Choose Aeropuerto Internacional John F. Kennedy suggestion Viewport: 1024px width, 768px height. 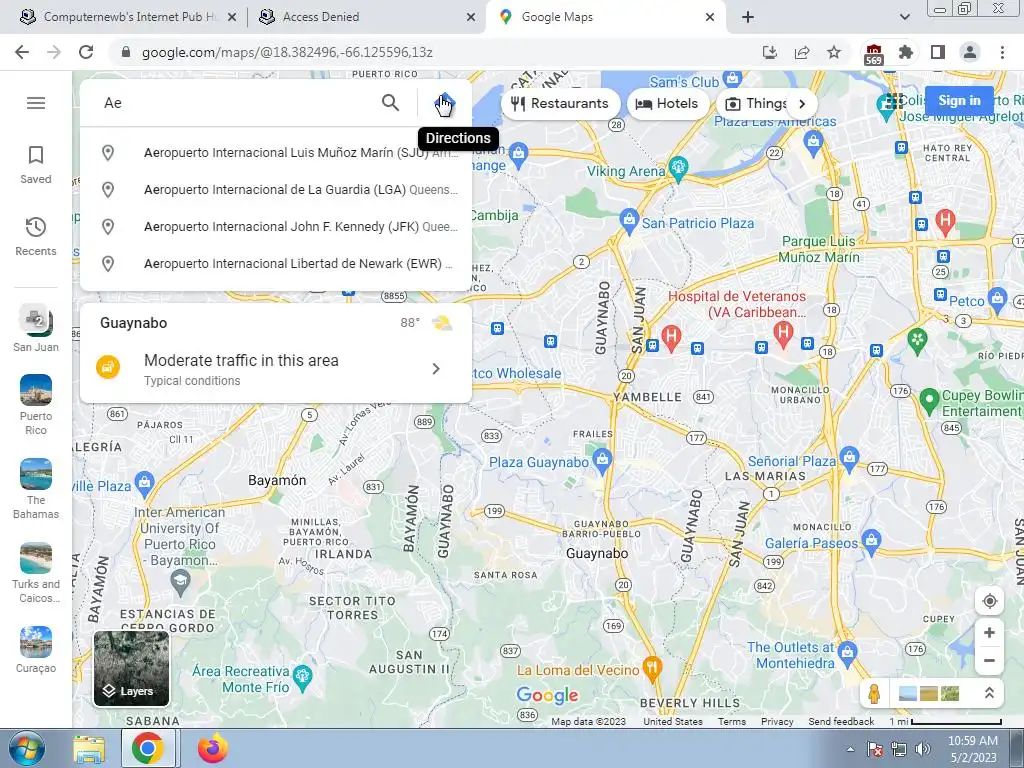point(276,227)
